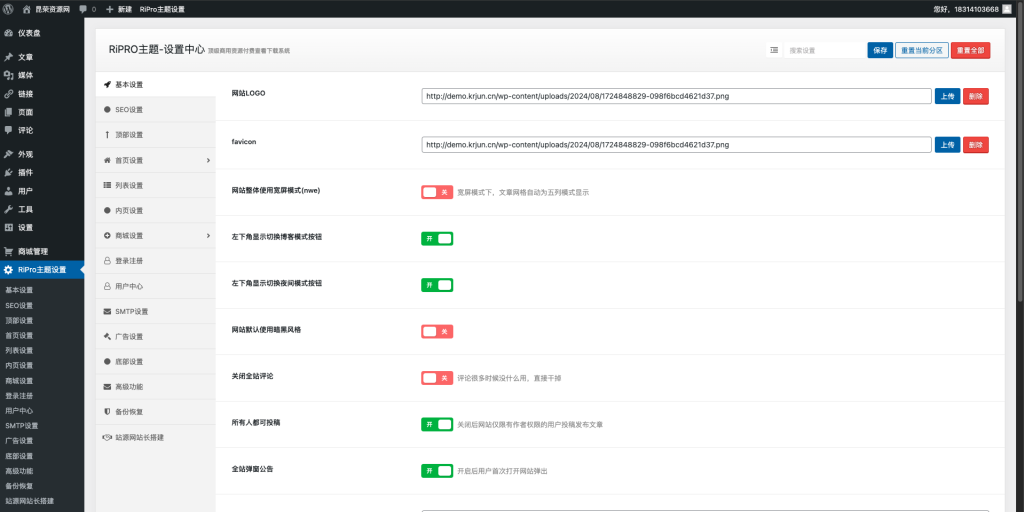Click the expand-all list icon beside search
This screenshot has height=512, width=1024.
click(774, 50)
